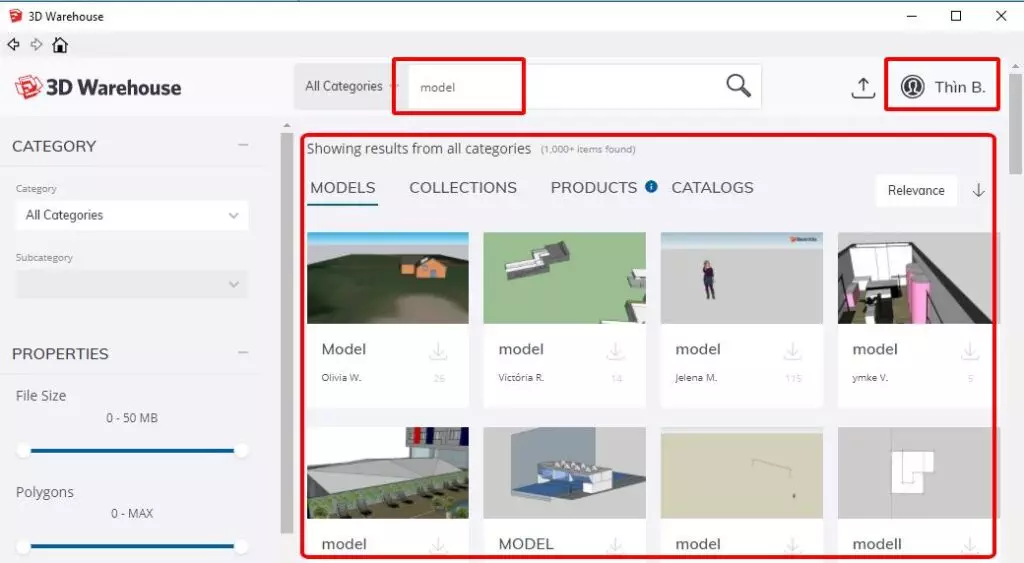1024x563 pixels.
Task: Click the main page vertical scrollbar
Action: coord(1016,124)
